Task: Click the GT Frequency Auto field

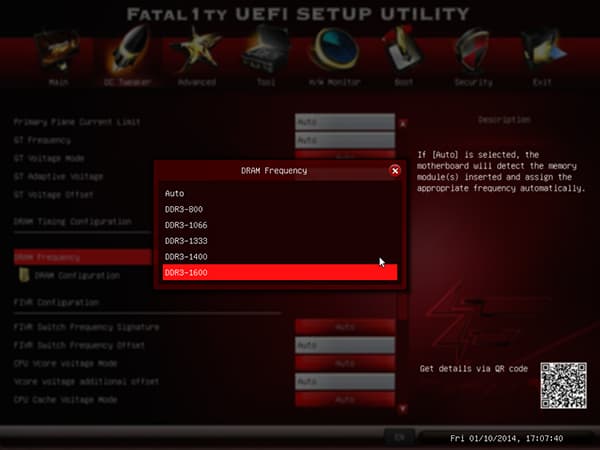Action: tap(345, 140)
